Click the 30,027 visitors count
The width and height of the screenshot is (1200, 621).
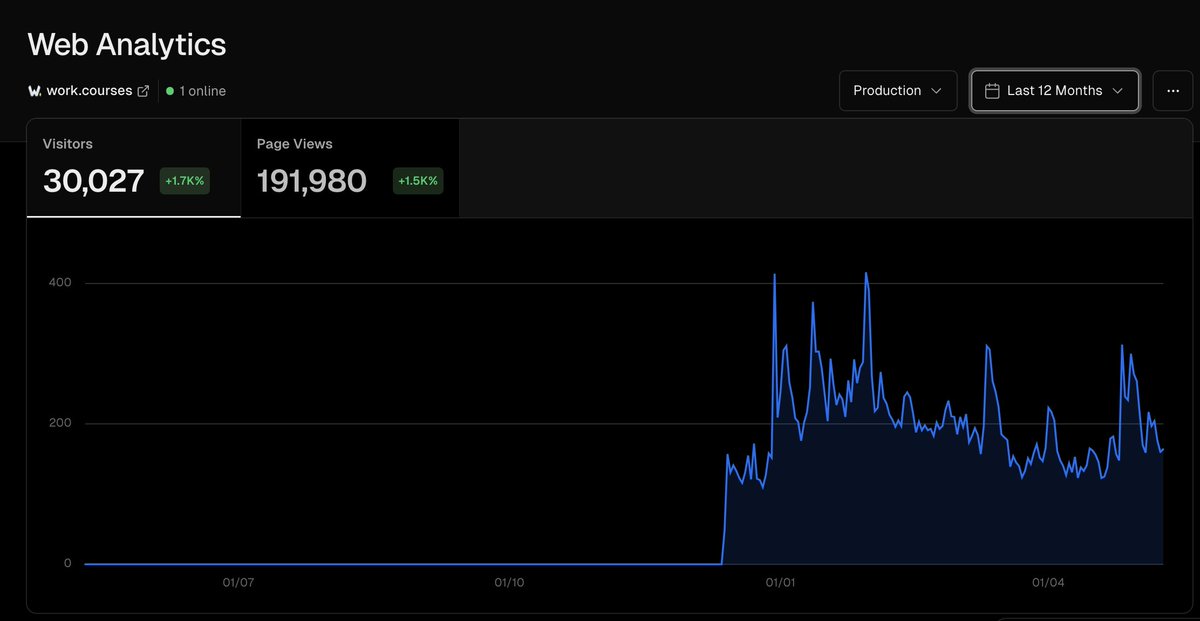coord(94,181)
